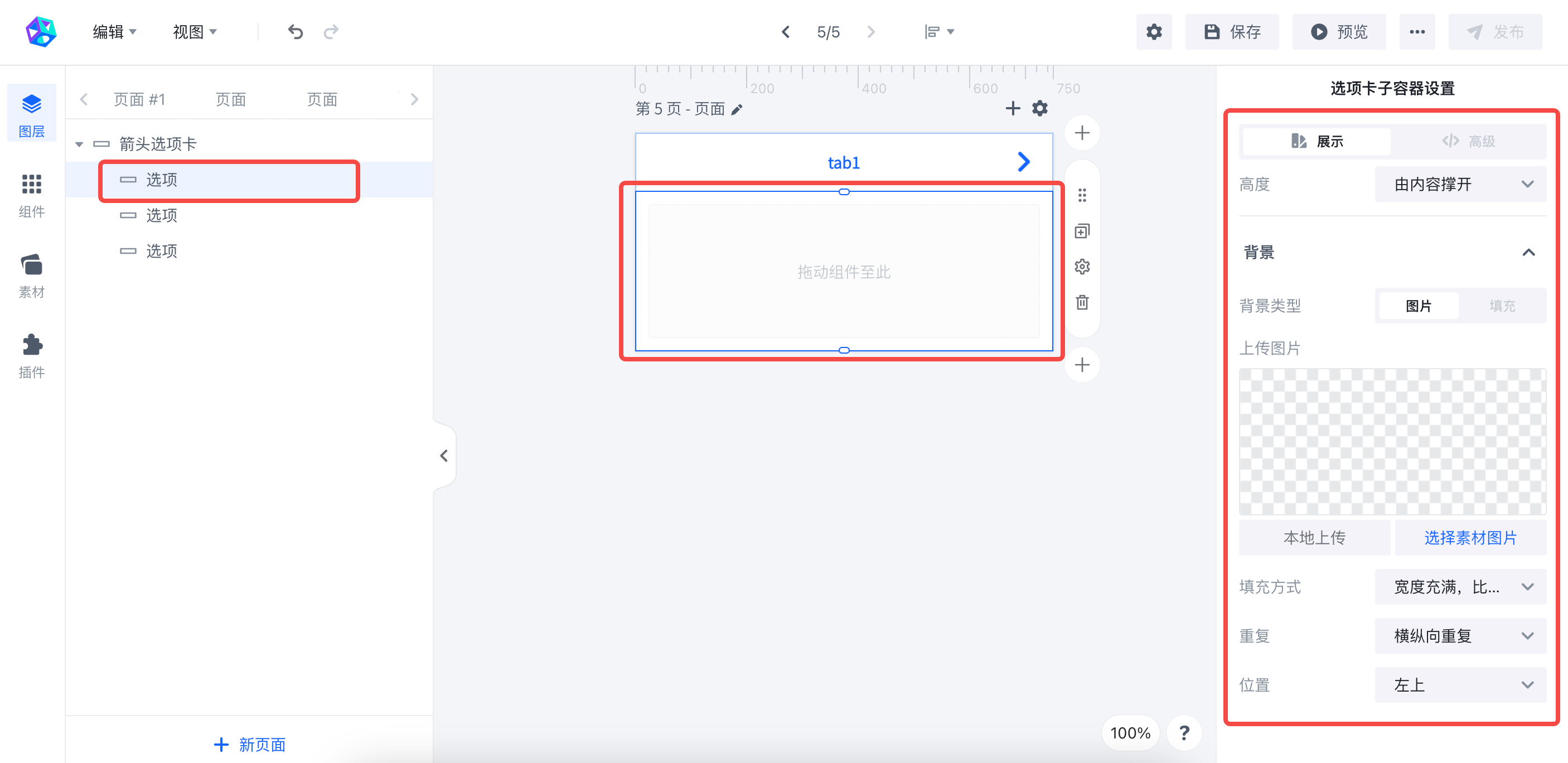Screen dimensions: 1568x763
Task: Open help question mark button
Action: click(x=1184, y=732)
